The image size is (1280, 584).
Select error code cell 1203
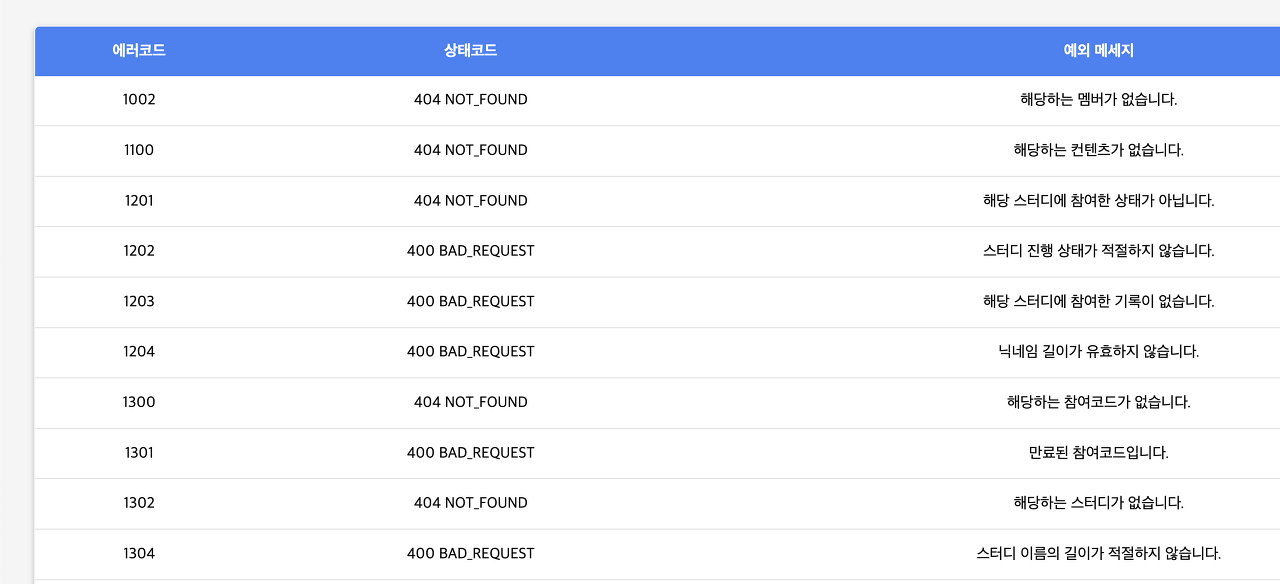pos(139,301)
